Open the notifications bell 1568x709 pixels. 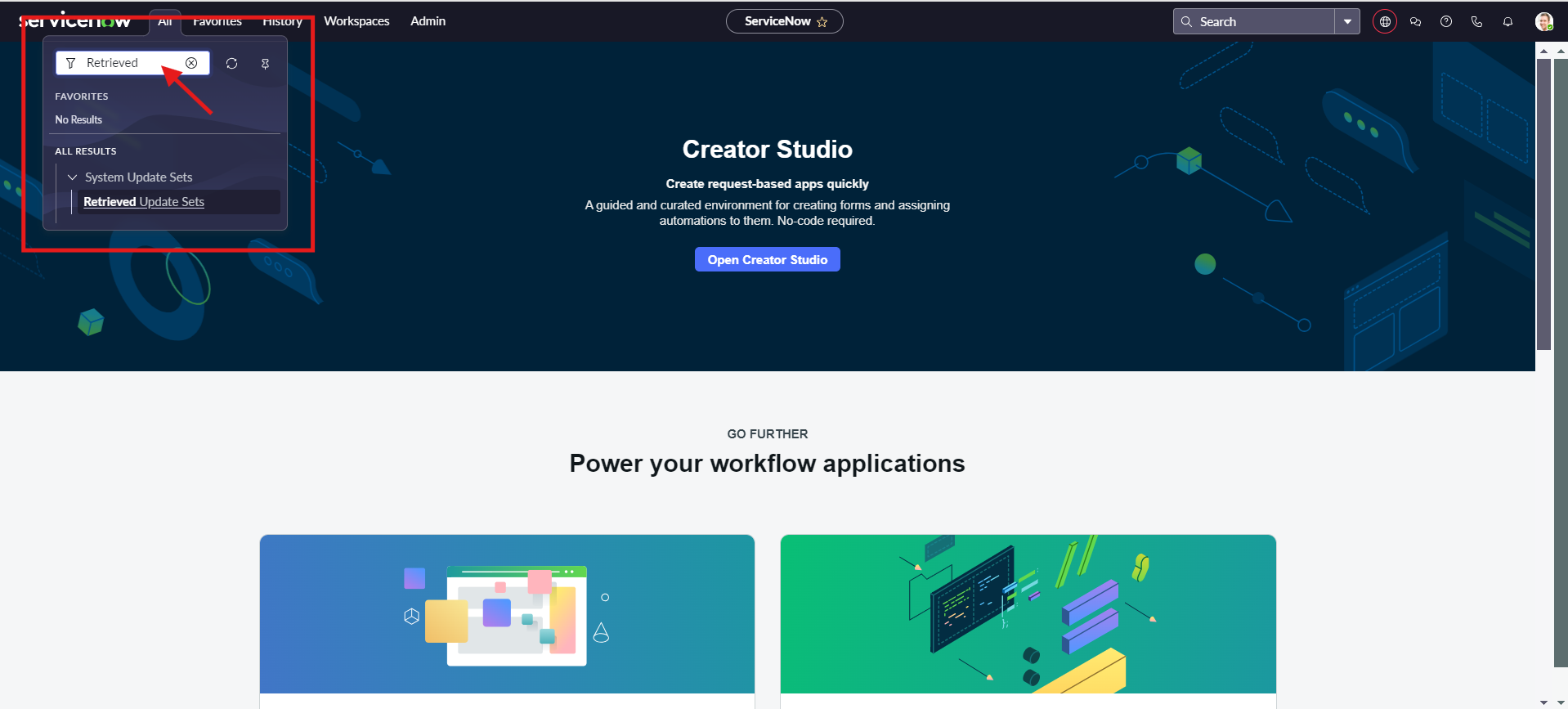[x=1508, y=22]
